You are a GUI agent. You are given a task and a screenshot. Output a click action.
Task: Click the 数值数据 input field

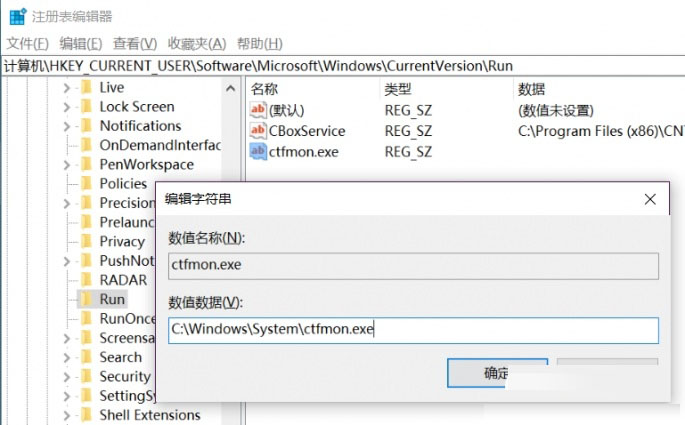413,330
